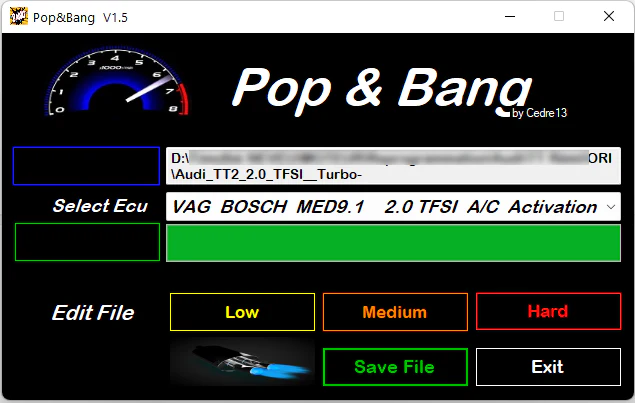Click the green-outlined box left of progress bar
This screenshot has width=635, height=403.
(x=87, y=242)
